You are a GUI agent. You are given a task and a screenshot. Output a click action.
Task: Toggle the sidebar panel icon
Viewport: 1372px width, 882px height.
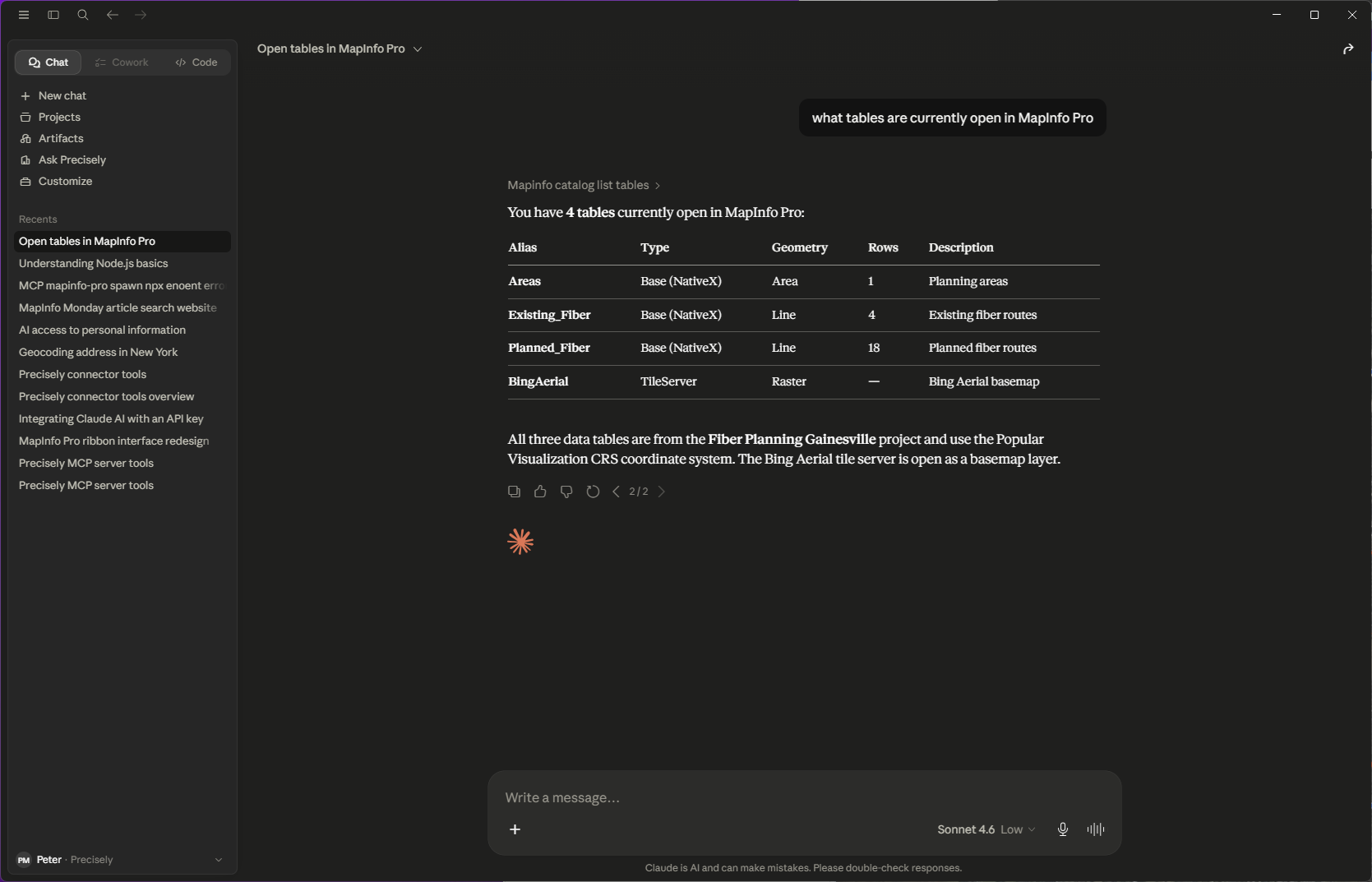click(x=53, y=15)
